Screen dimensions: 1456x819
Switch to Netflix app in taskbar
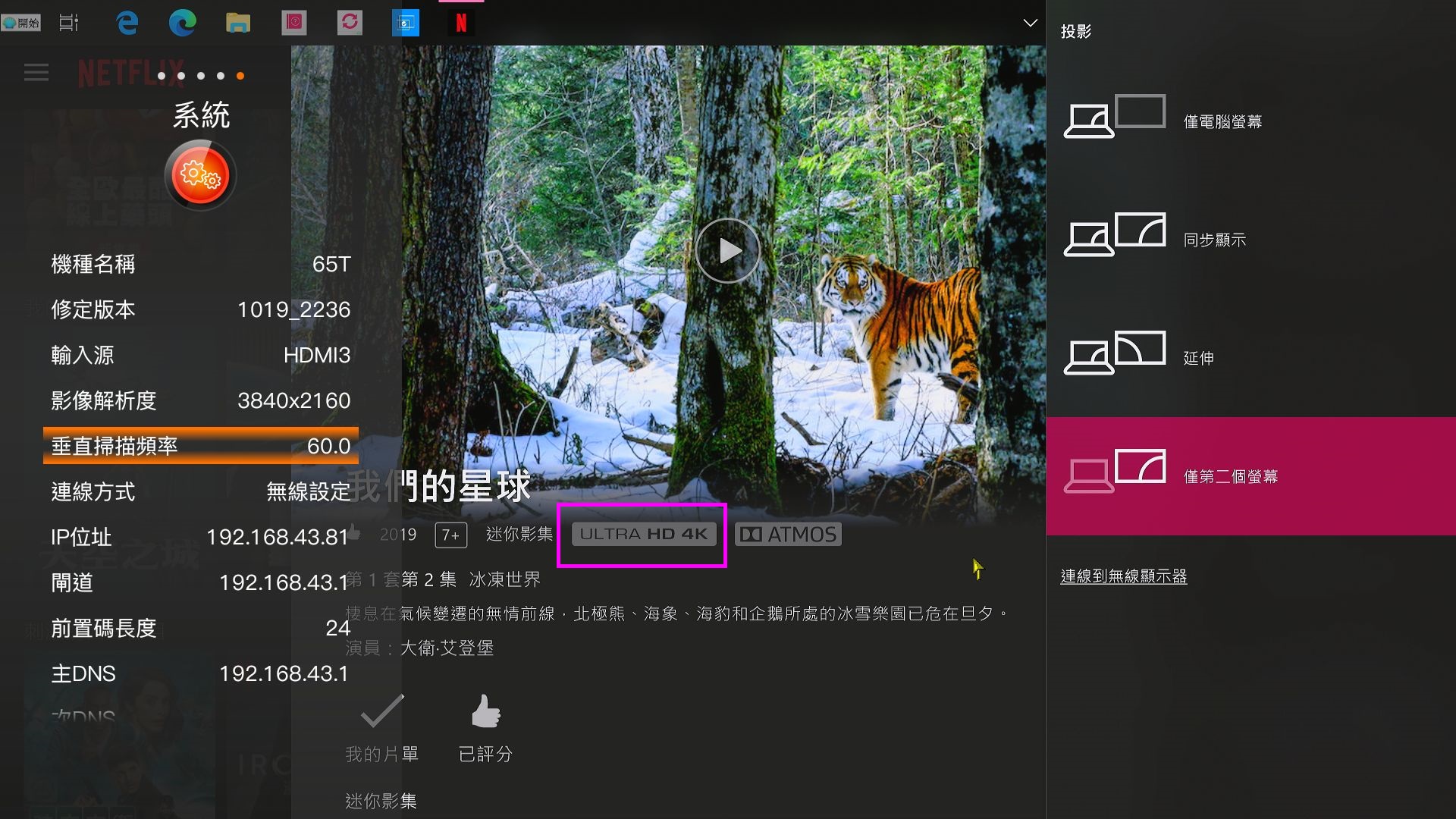pos(461,23)
